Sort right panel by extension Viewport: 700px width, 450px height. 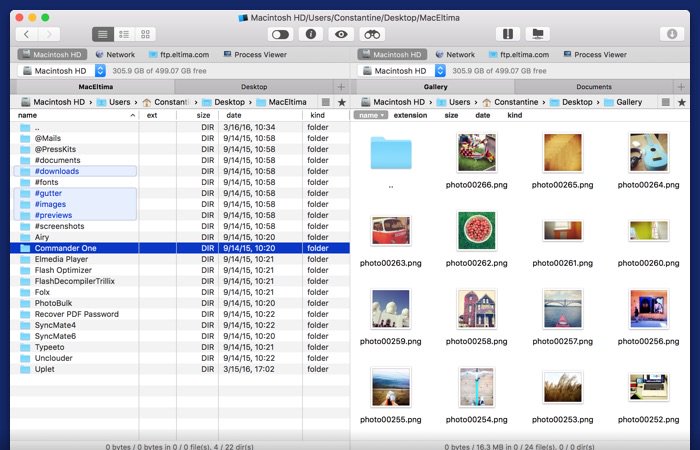[410, 115]
